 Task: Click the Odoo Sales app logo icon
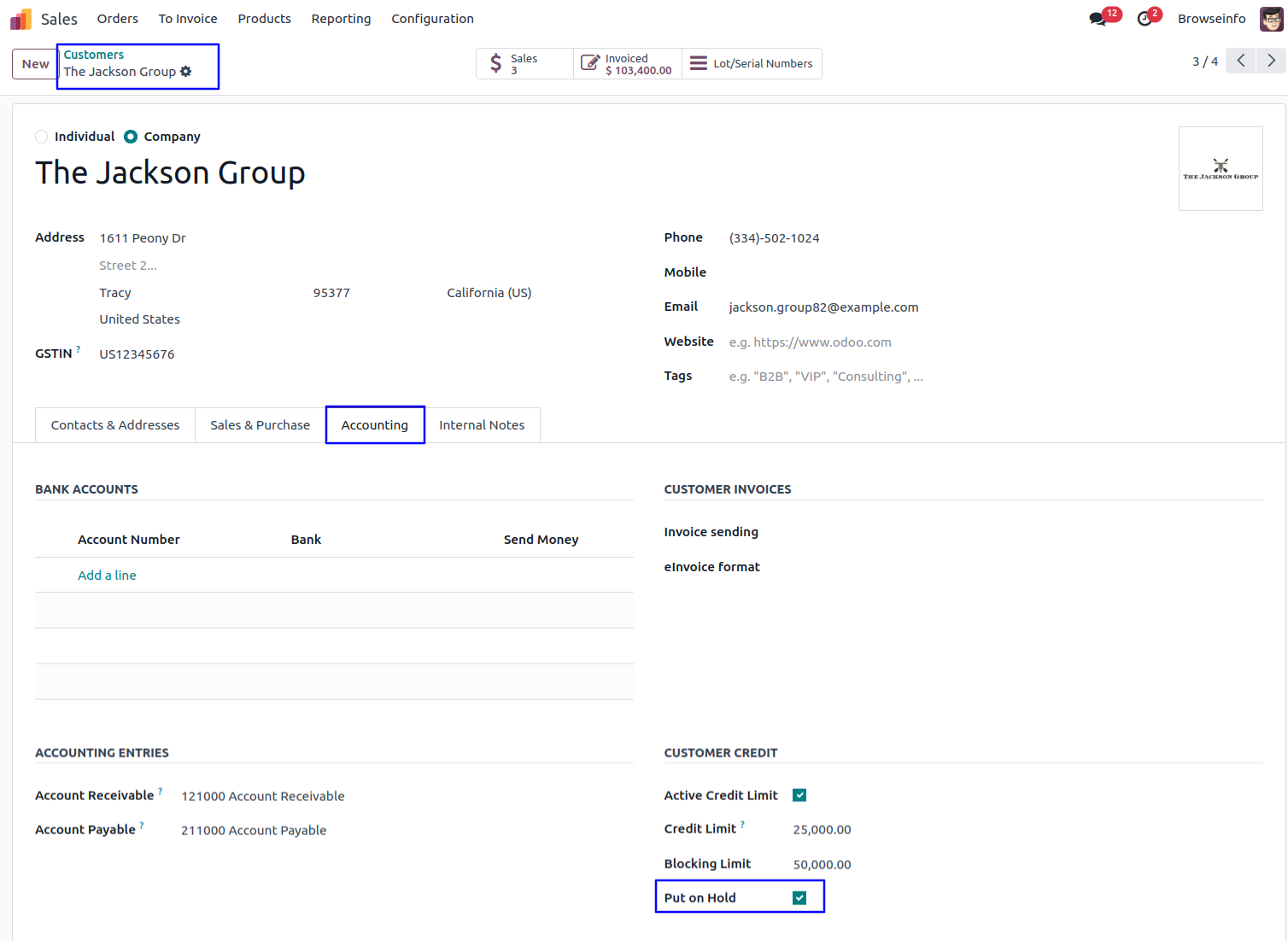20,19
